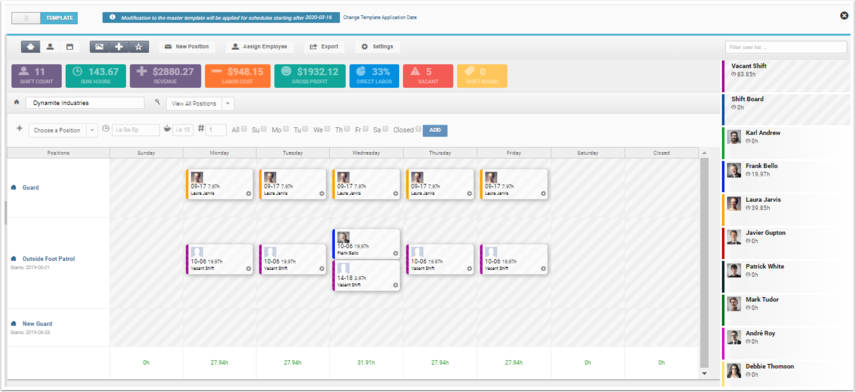Check the Closed checkbox
The width and height of the screenshot is (855, 392).
[418, 129]
